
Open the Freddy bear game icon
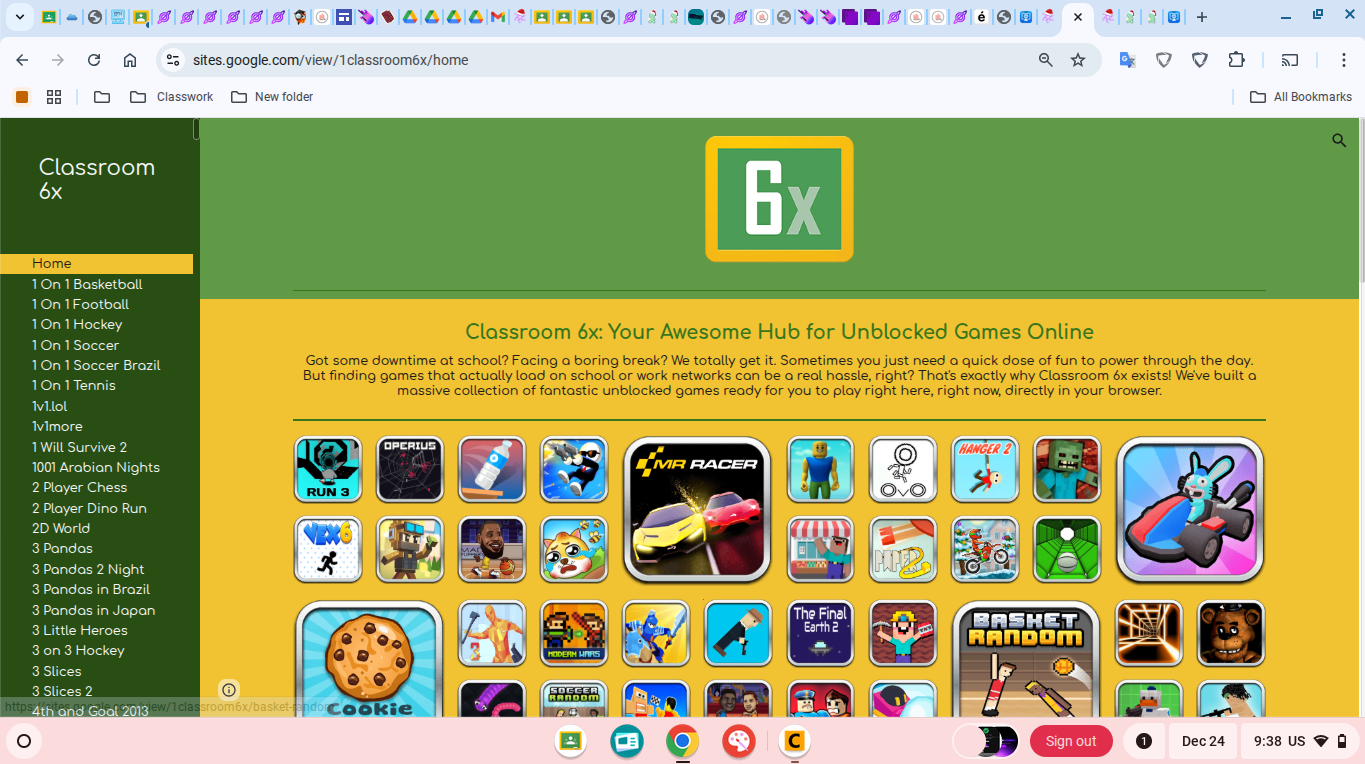1231,633
